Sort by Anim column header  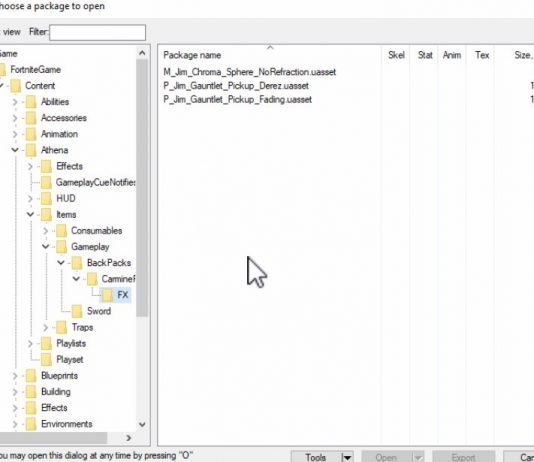click(x=452, y=55)
